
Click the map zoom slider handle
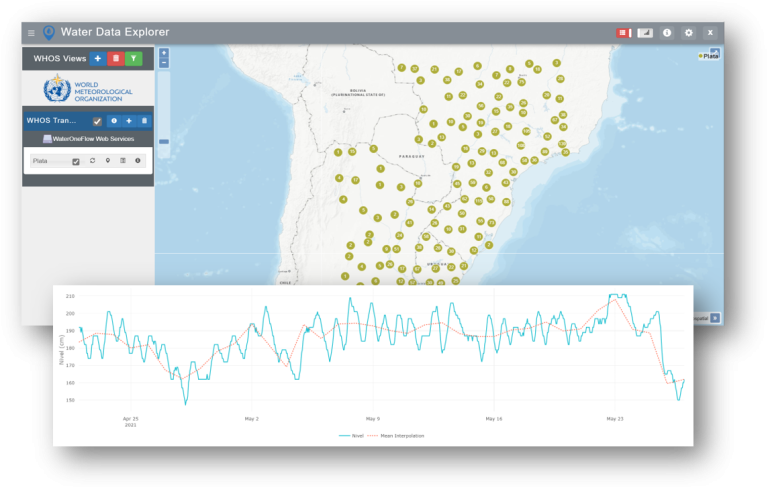click(164, 142)
